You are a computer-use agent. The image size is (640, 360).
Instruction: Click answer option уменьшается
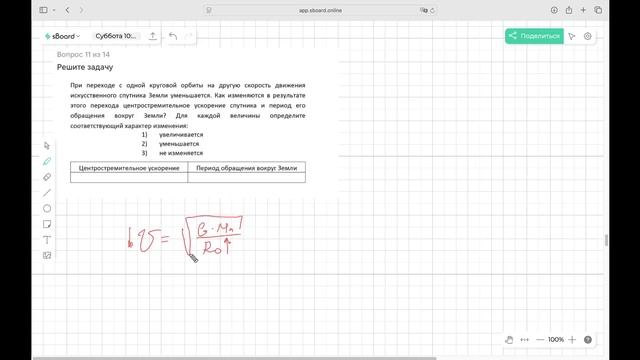pos(179,144)
